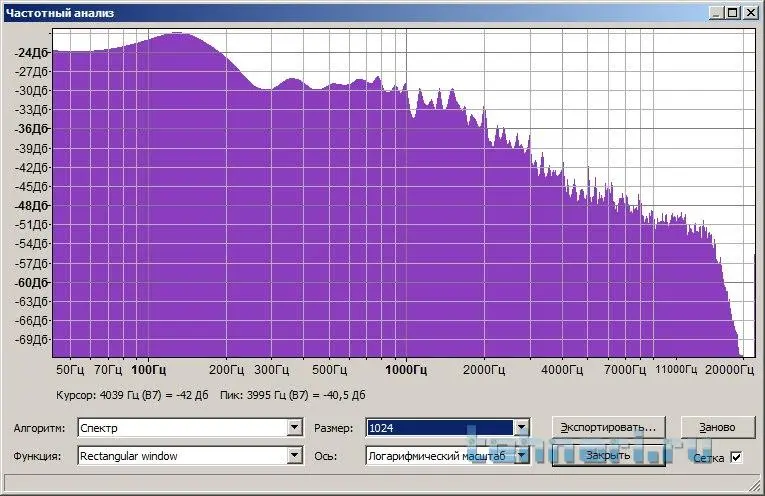
Task: Expand the Функция Rectangular window dropdown
Action: point(294,456)
